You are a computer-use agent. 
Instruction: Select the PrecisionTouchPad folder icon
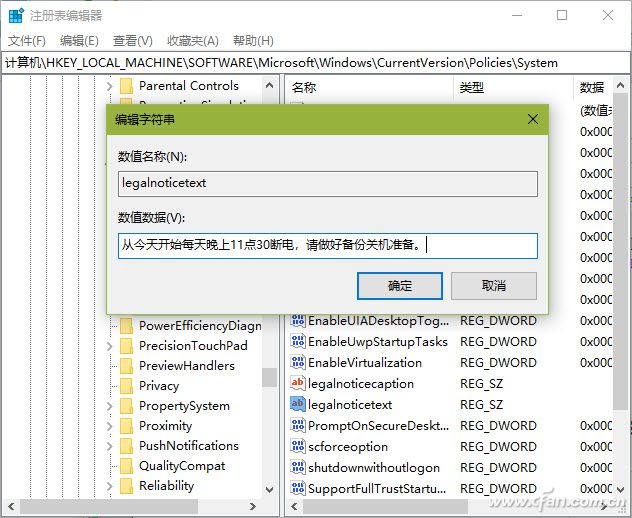tap(127, 346)
